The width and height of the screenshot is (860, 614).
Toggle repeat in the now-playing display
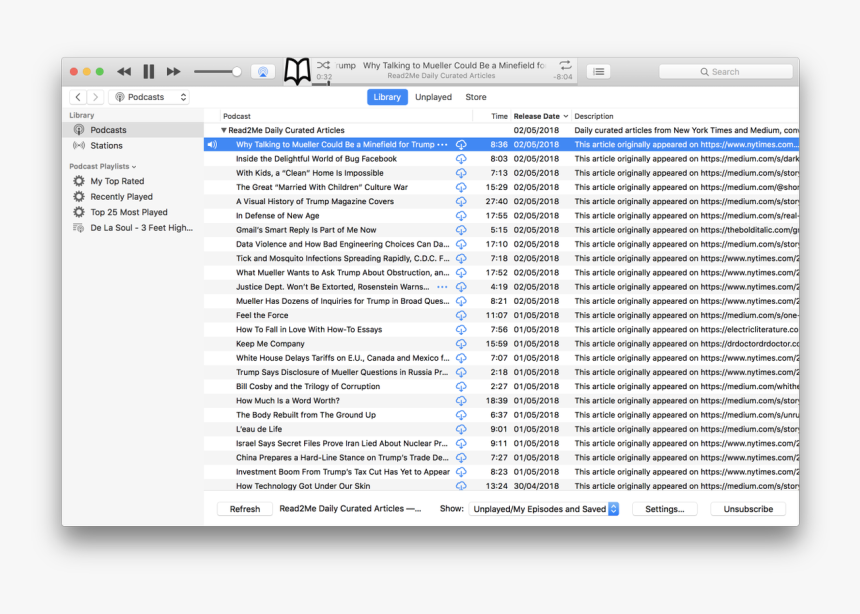coord(565,65)
